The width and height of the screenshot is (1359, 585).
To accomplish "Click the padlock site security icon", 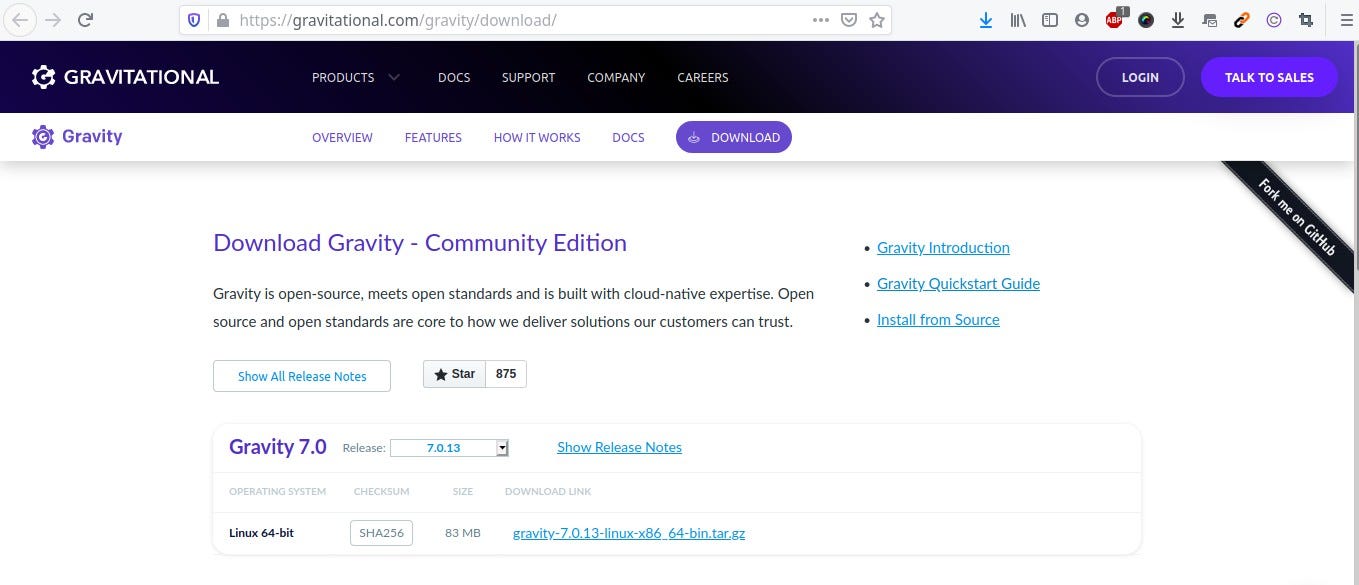I will click(x=222, y=20).
